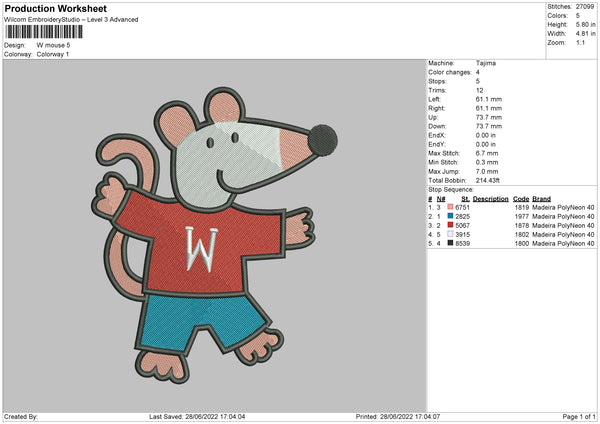
Task: Click the 'Stops:' label
Action: (437, 81)
